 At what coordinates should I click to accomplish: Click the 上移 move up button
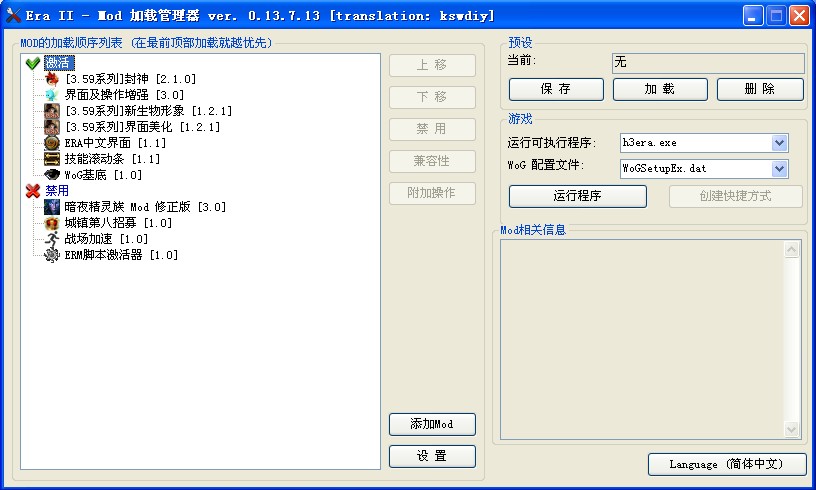(x=432, y=65)
